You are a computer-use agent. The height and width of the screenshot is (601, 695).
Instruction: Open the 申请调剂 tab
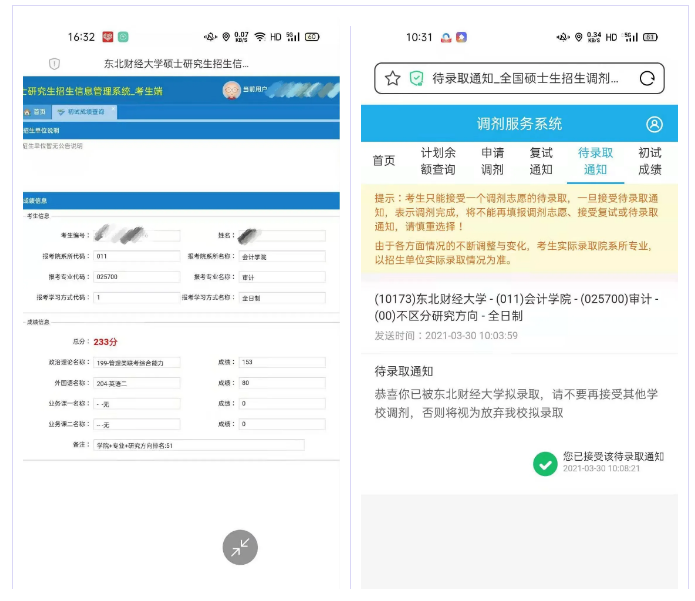[492, 161]
